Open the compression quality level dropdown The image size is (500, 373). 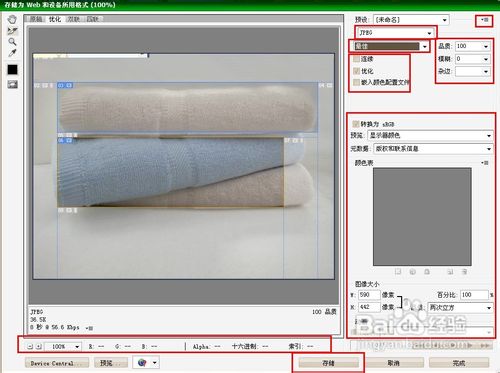[x=391, y=46]
